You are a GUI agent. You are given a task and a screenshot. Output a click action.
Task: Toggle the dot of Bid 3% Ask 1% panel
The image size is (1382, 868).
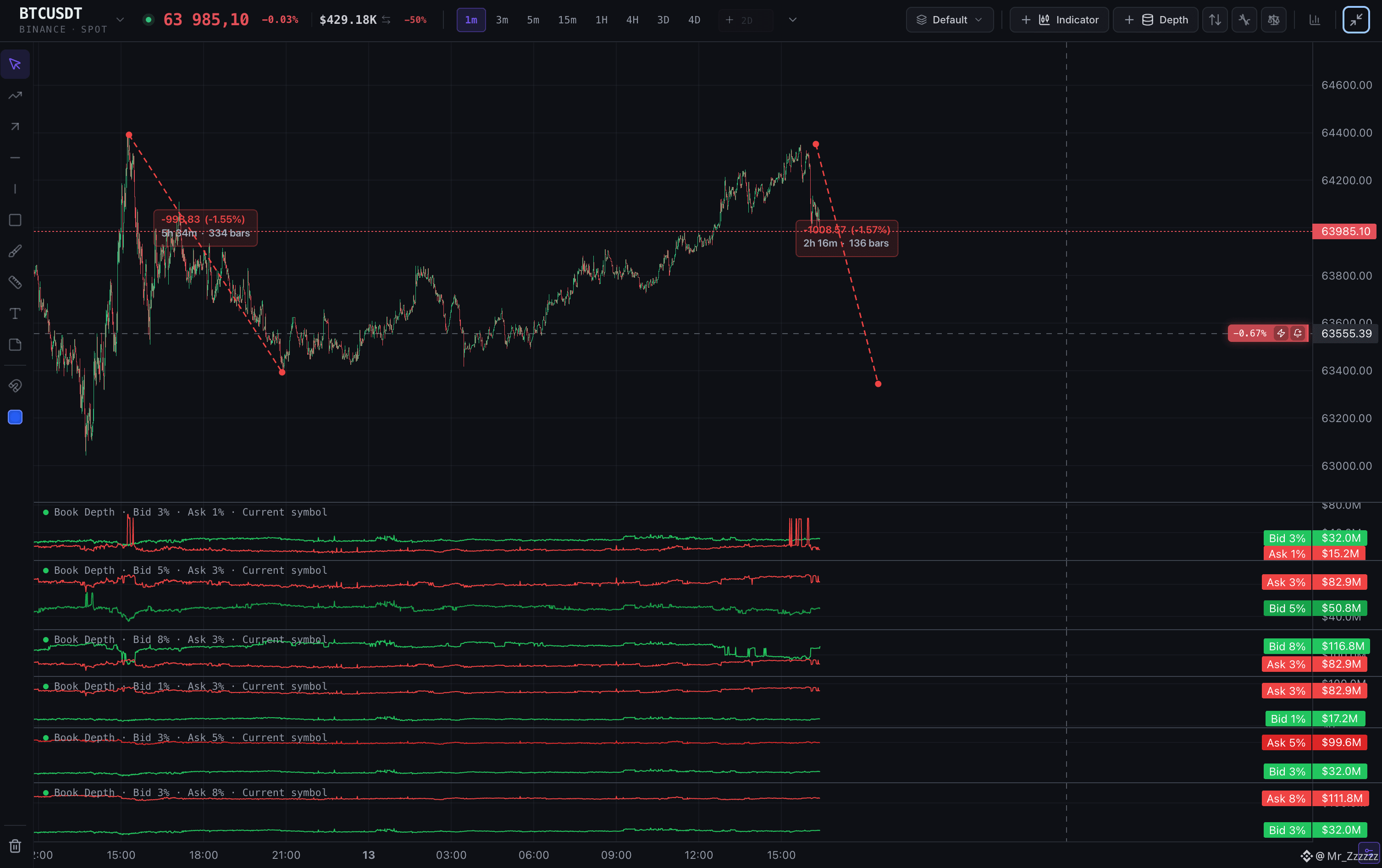[x=46, y=512]
